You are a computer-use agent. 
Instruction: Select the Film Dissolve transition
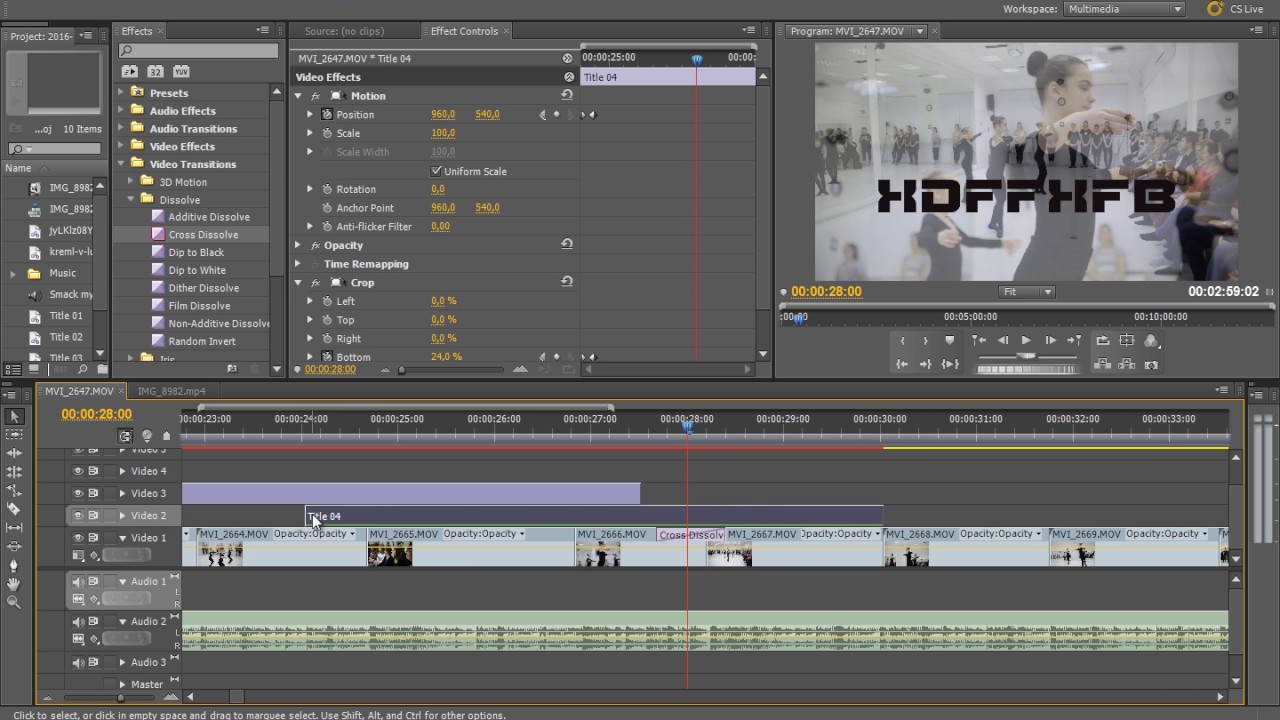pyautogui.click(x=199, y=306)
